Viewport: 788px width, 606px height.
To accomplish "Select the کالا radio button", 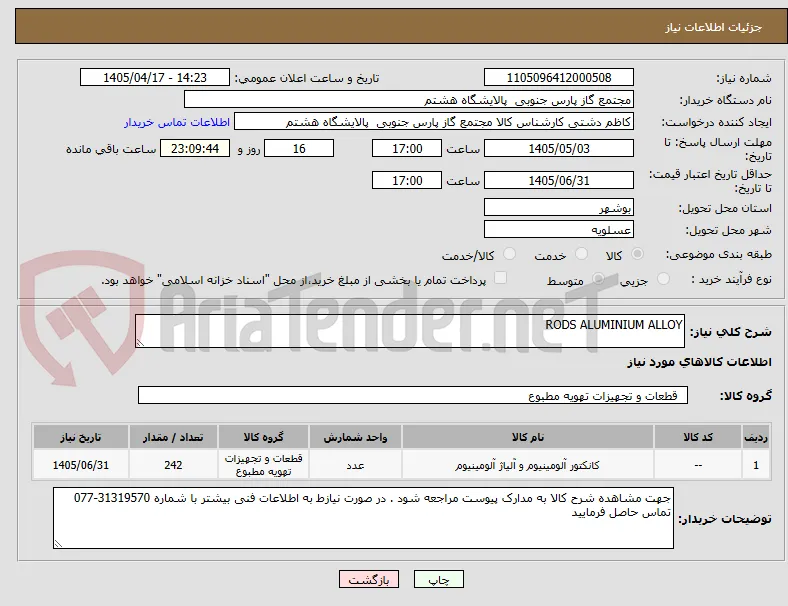I will click(637, 254).
